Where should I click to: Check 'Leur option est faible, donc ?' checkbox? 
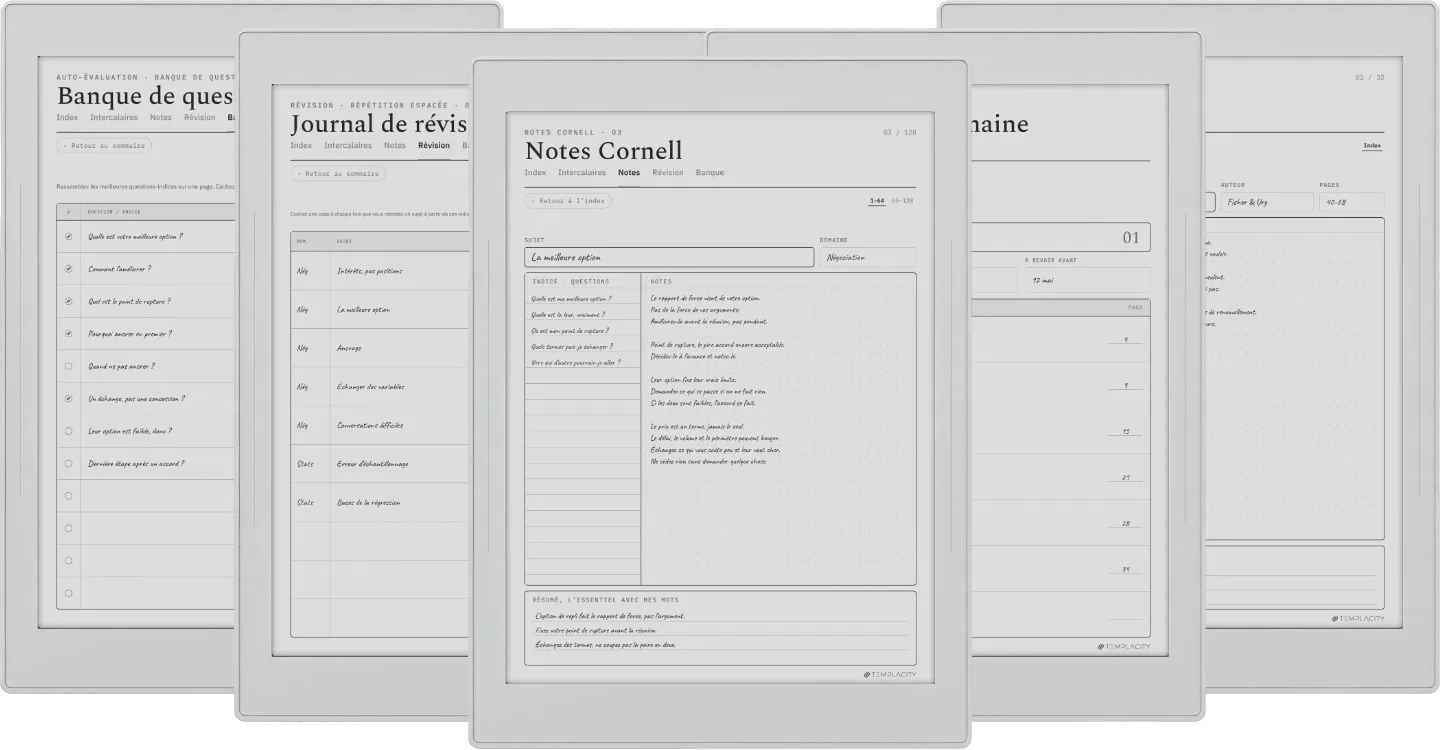pos(68,431)
